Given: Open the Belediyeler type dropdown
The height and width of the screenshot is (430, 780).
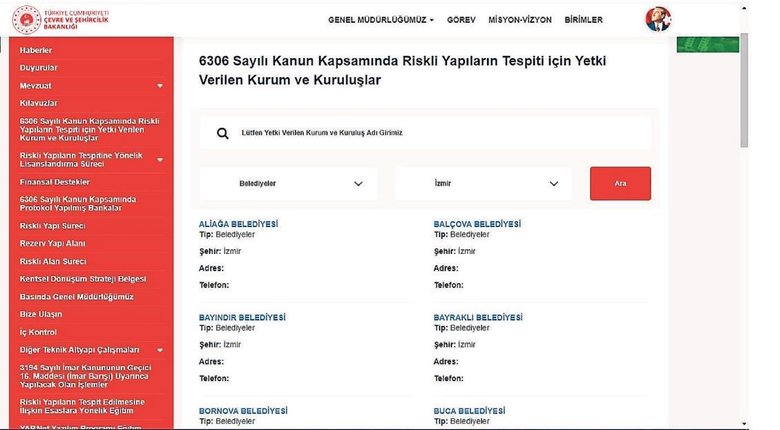Looking at the screenshot, I should [288, 184].
